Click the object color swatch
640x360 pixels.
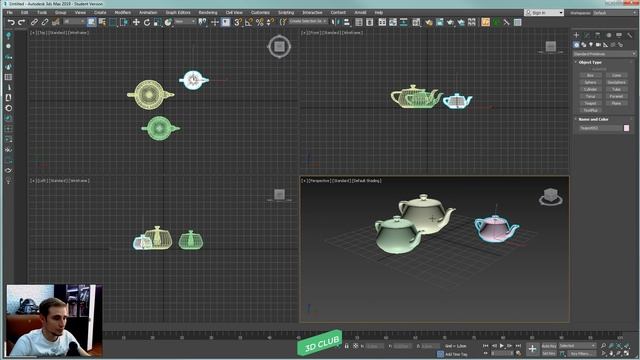626,128
